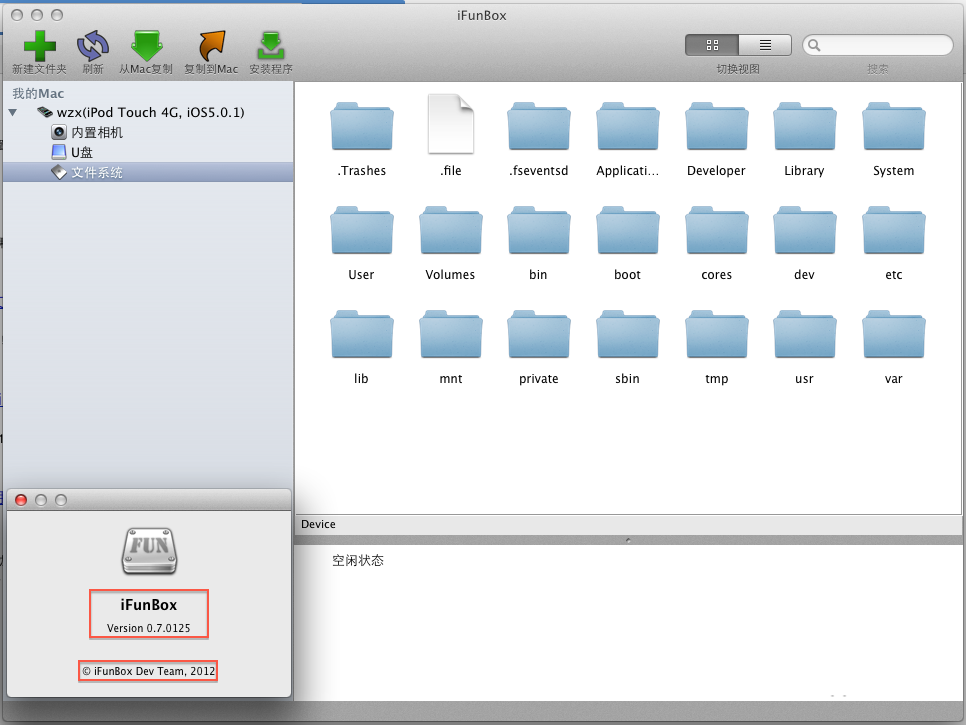The height and width of the screenshot is (725, 966).
Task: Click the Copy to Mac (复制到Mac) icon
Action: (x=211, y=46)
